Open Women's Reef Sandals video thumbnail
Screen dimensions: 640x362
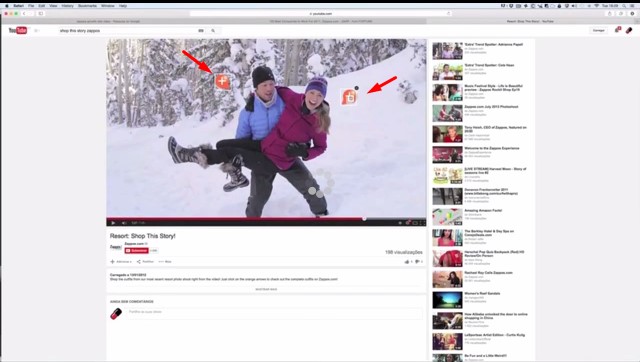447,300
